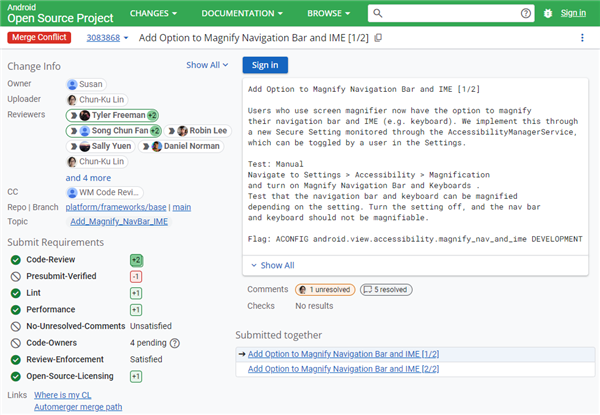Open the CHANGES dropdown menu
600x415 pixels.
point(153,13)
